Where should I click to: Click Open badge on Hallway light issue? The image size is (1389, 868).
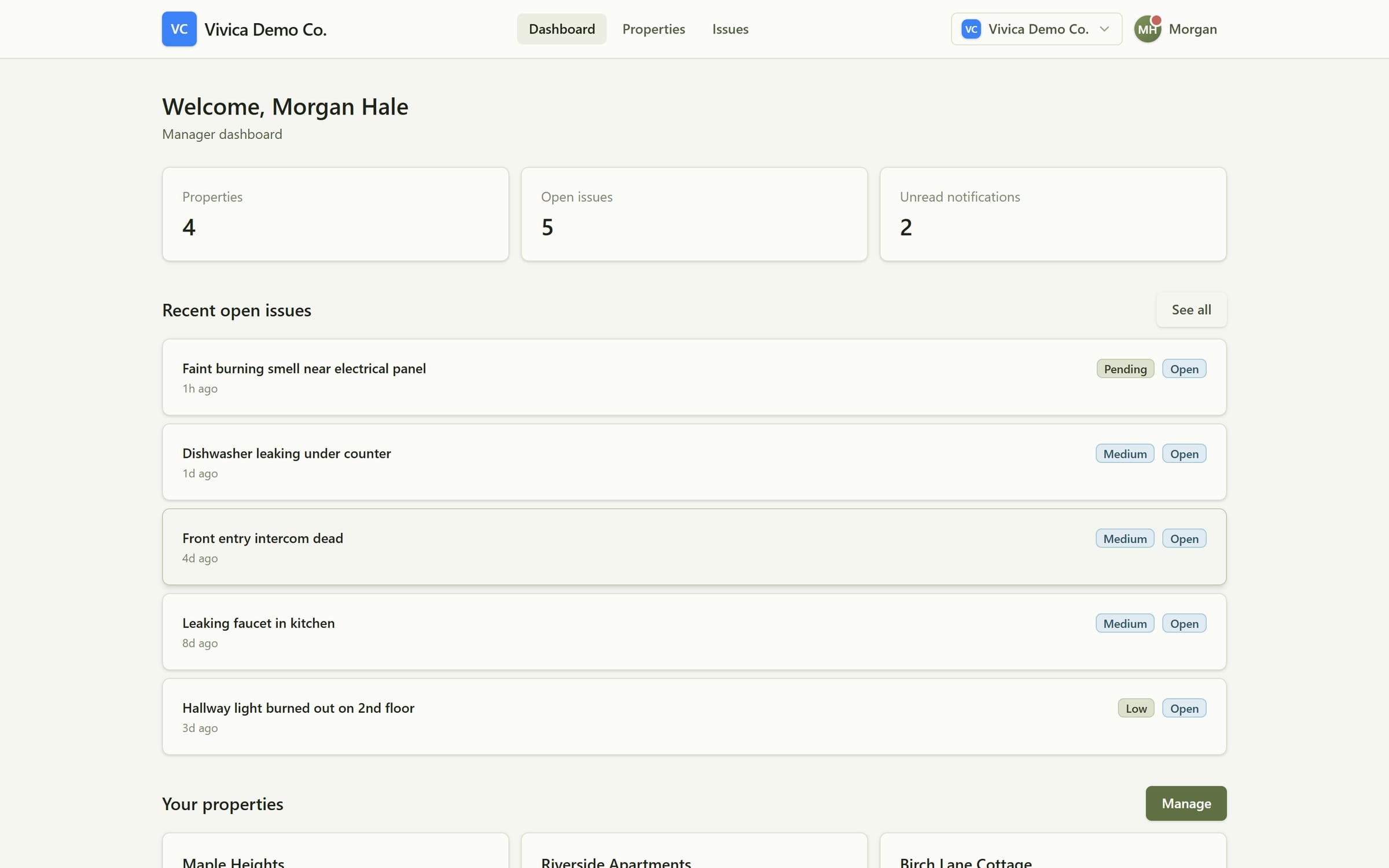pos(1184,708)
